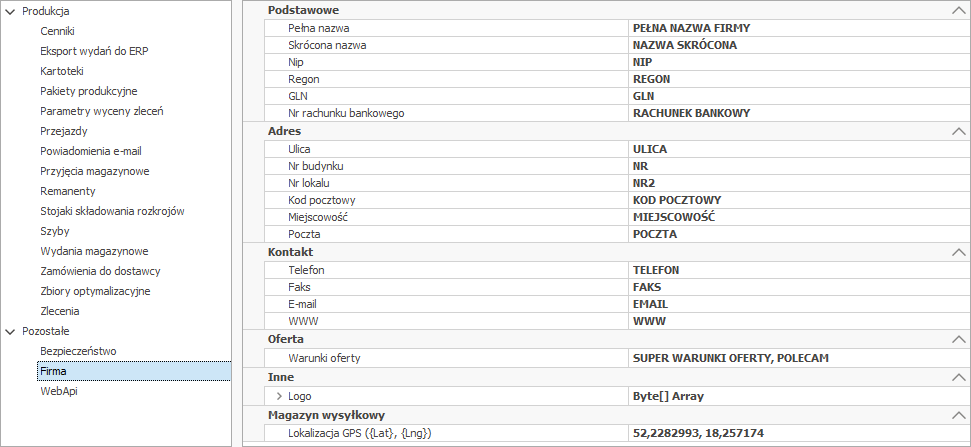Viewport: 971px width, 447px height.
Task: Open the Zlecenia sidebar entry
Action: click(x=61, y=311)
